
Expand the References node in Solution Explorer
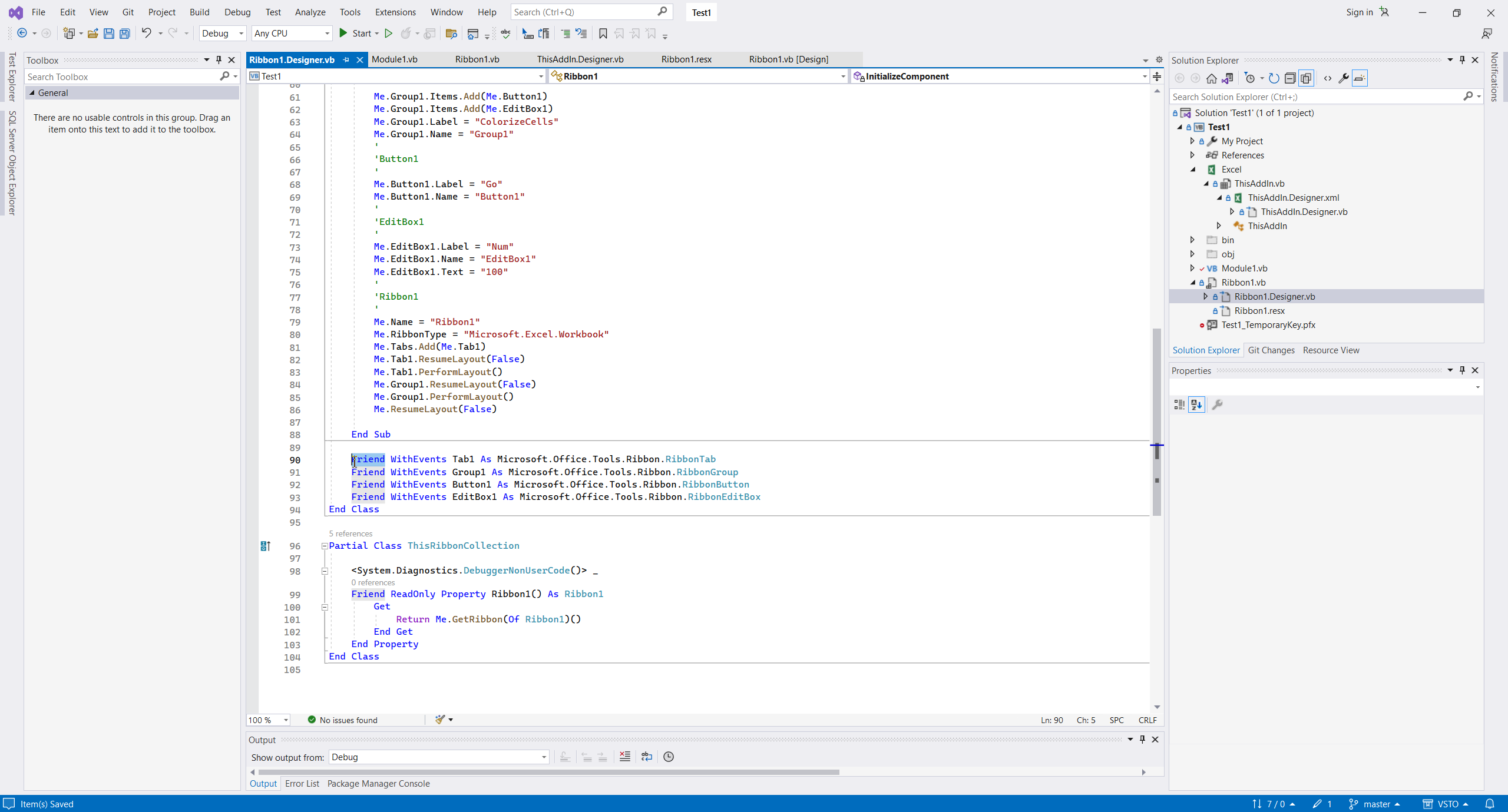click(x=1193, y=155)
